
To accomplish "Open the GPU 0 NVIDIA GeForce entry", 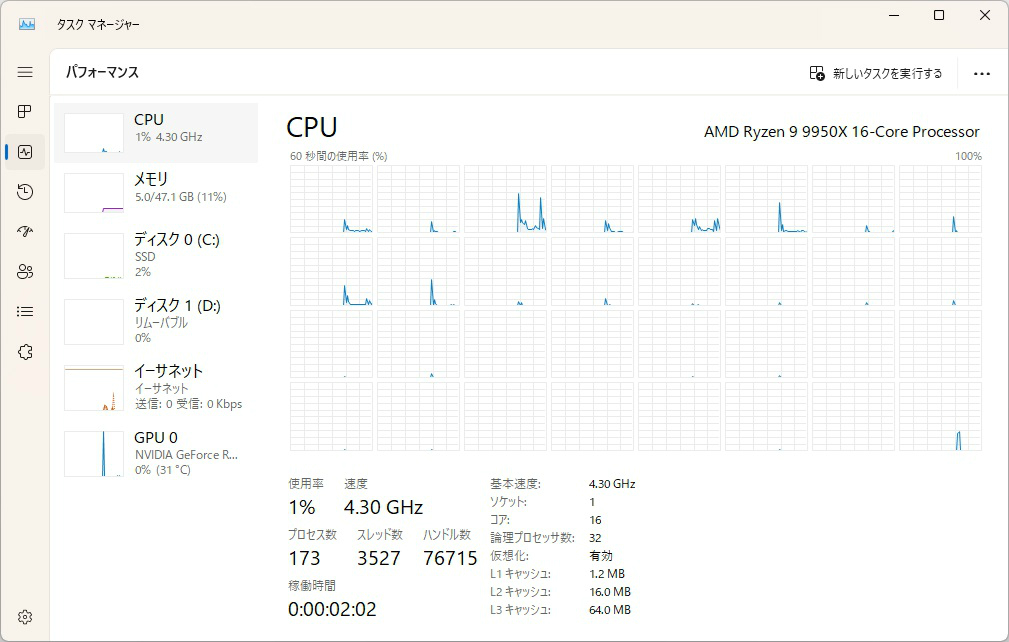I will click(x=156, y=453).
